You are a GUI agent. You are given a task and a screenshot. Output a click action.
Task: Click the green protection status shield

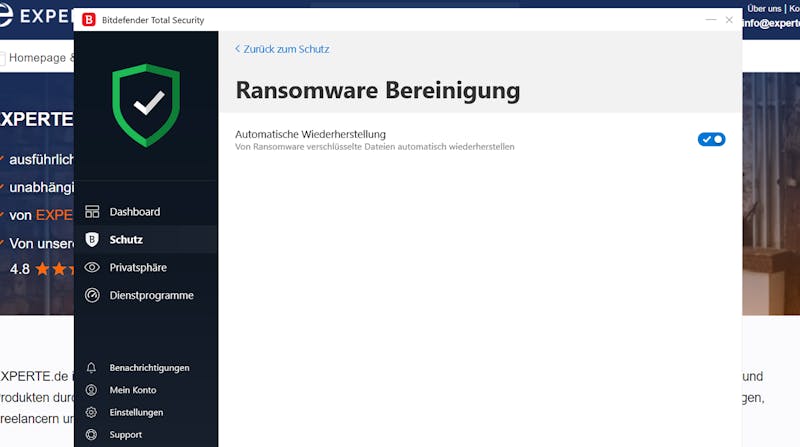(x=146, y=106)
